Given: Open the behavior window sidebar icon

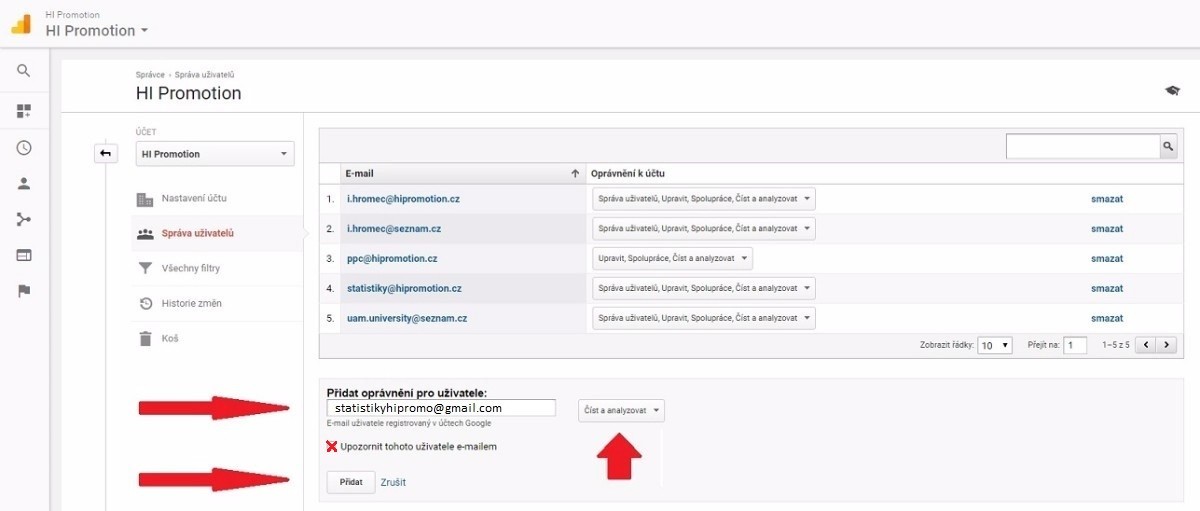Looking at the screenshot, I should pyautogui.click(x=24, y=255).
